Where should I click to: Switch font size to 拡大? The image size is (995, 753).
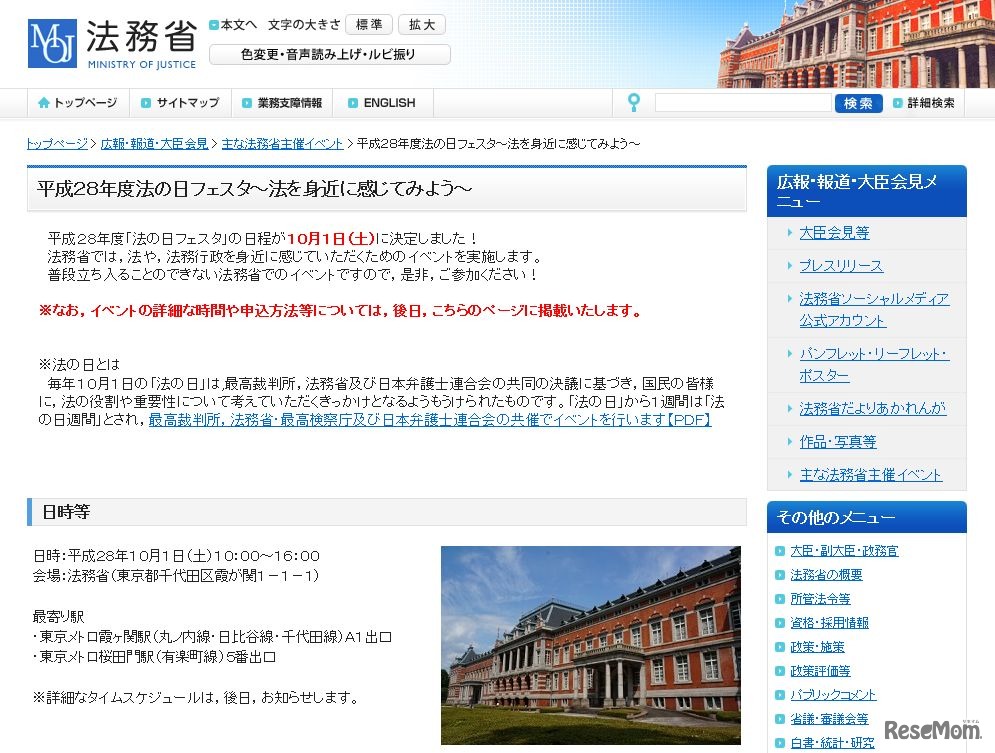coord(421,24)
